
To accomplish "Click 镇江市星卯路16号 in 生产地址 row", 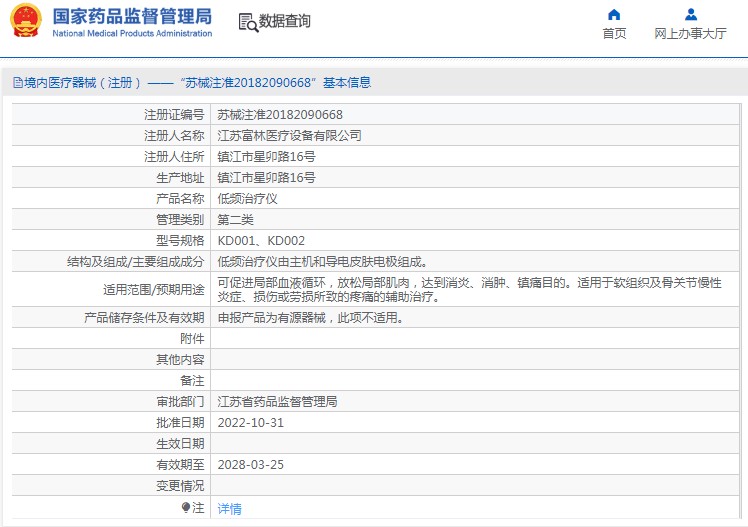I will click(x=266, y=178).
